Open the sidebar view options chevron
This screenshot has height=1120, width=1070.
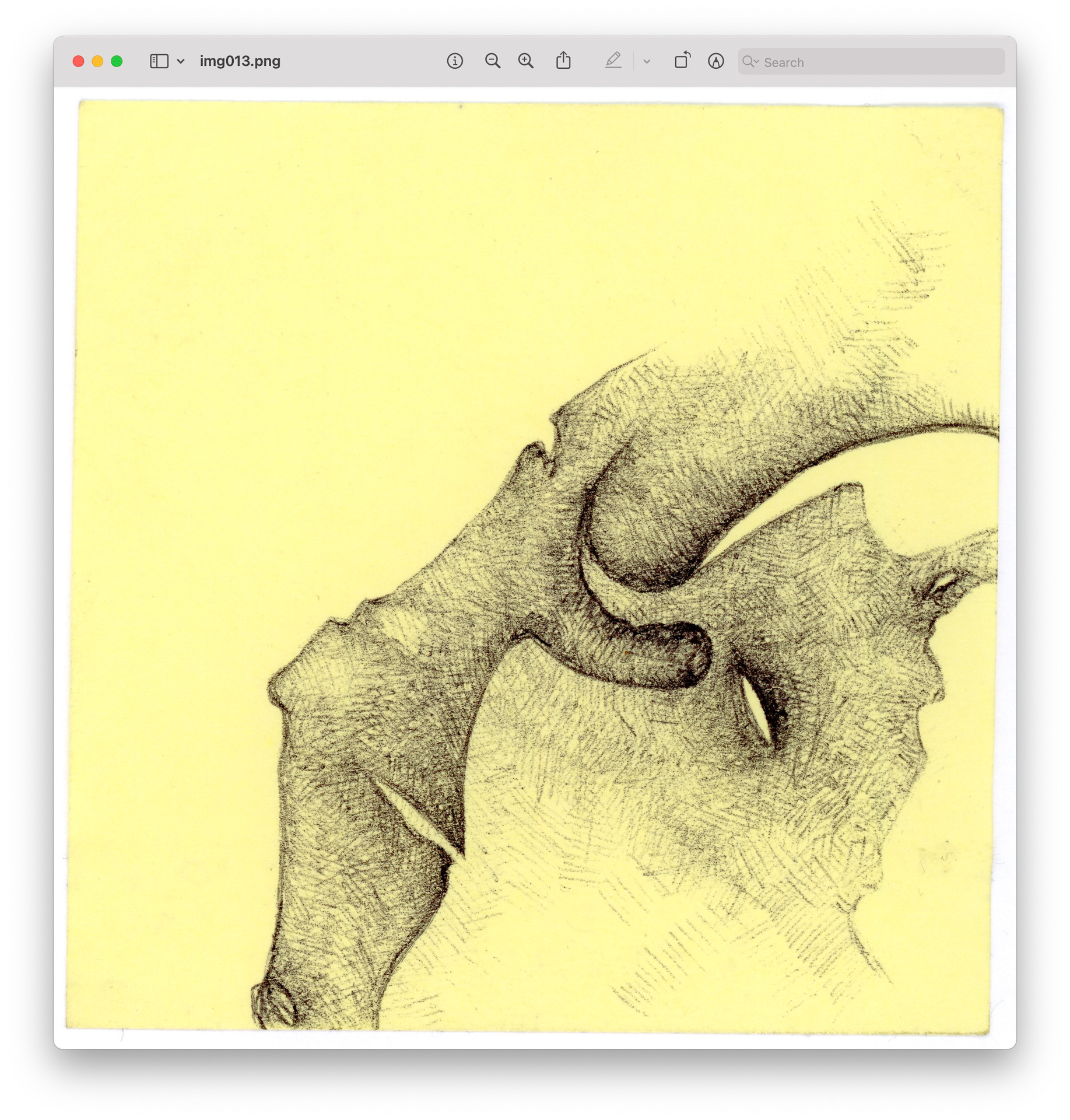pos(181,61)
